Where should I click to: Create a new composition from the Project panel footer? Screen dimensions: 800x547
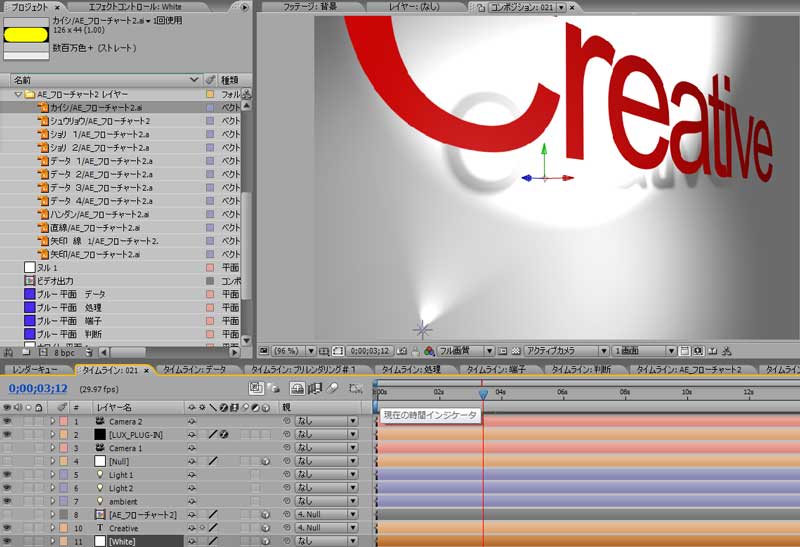tap(43, 352)
